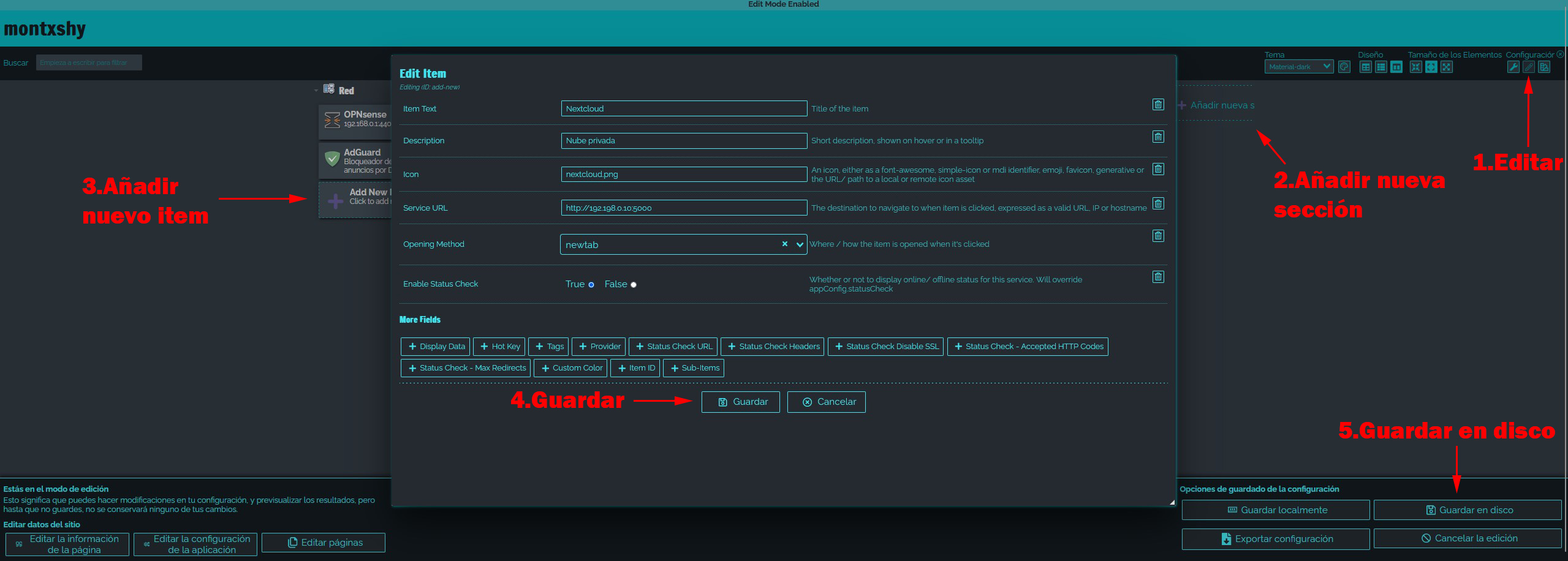
Task: Click into the Item Text input field
Action: (683, 108)
